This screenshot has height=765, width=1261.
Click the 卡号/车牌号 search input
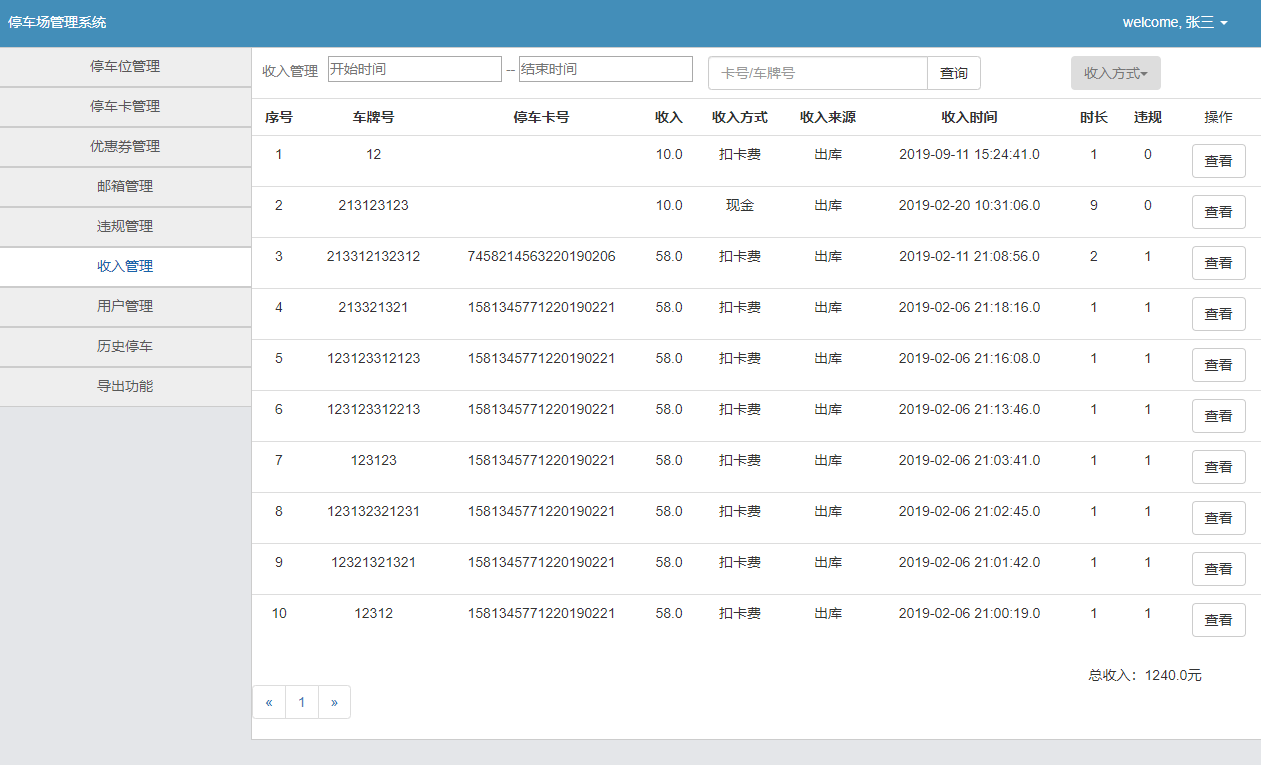coord(817,73)
